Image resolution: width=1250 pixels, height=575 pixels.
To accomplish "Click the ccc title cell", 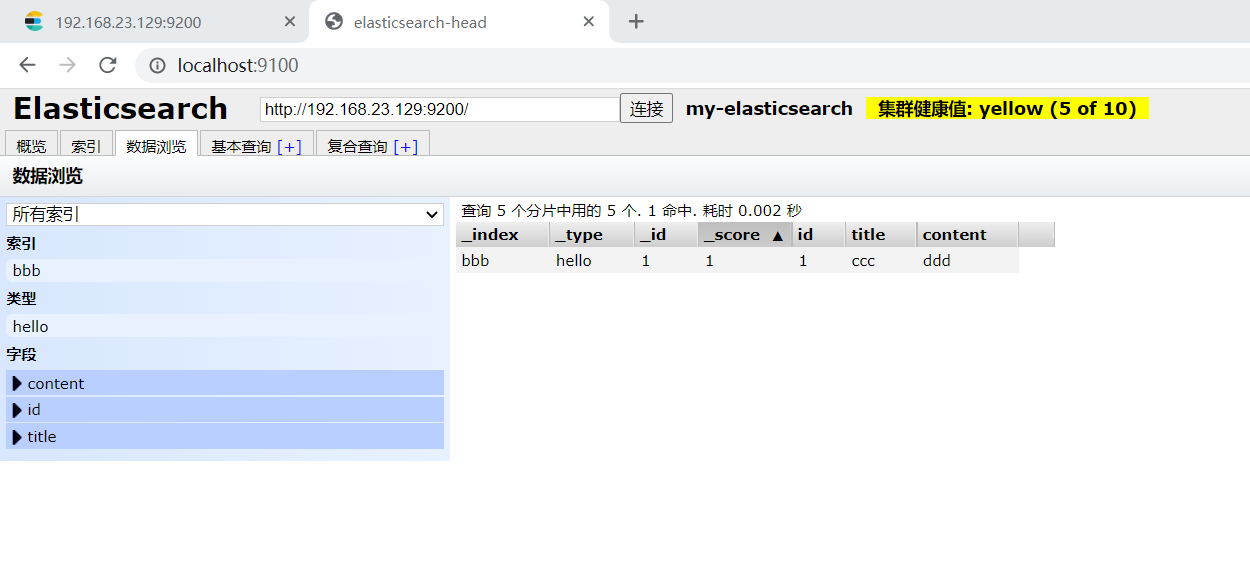I will (x=881, y=261).
